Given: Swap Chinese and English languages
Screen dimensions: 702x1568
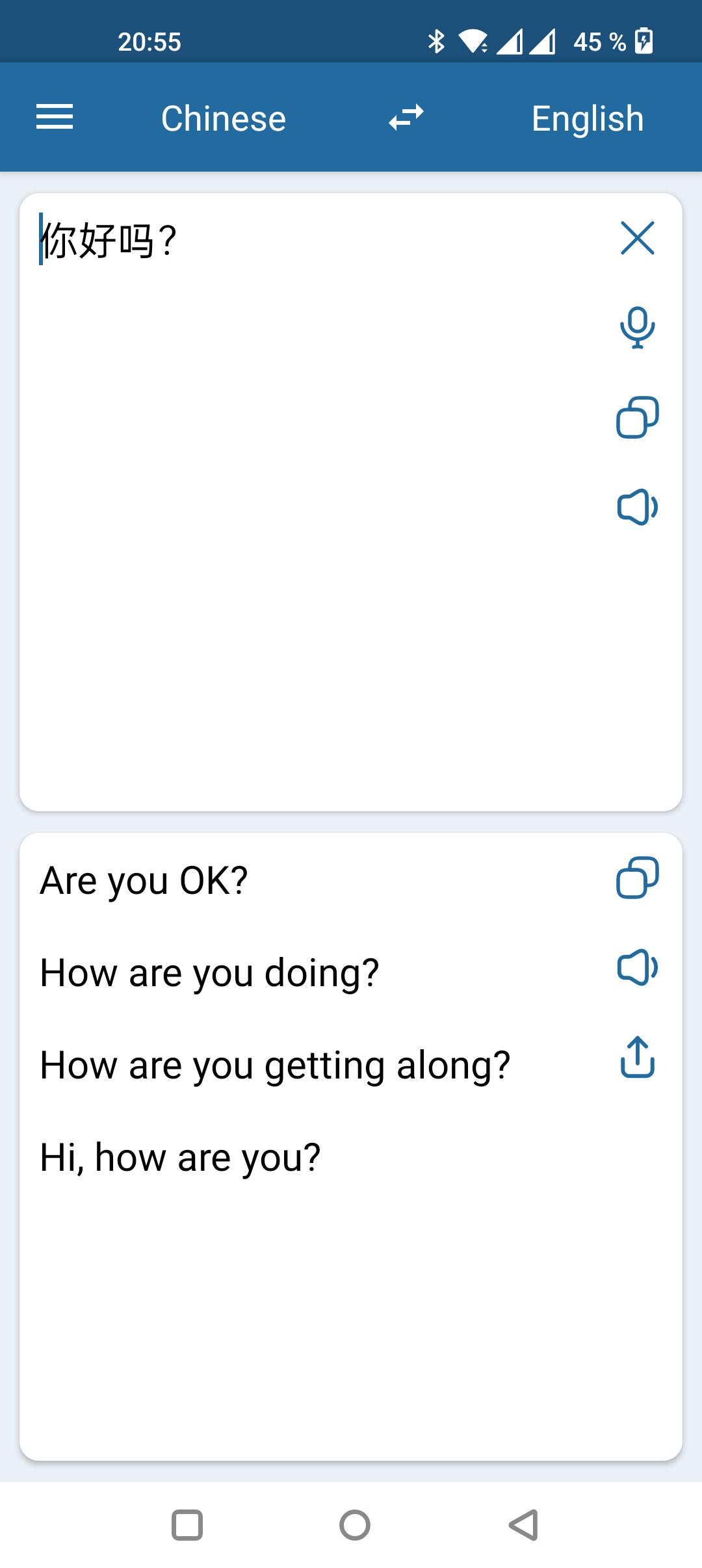Looking at the screenshot, I should [406, 118].
